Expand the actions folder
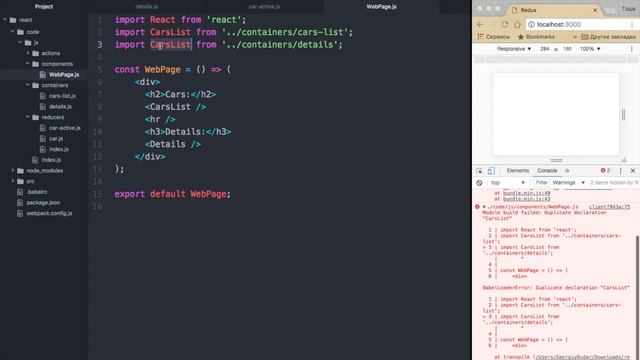This screenshot has width=640, height=360. [28, 53]
